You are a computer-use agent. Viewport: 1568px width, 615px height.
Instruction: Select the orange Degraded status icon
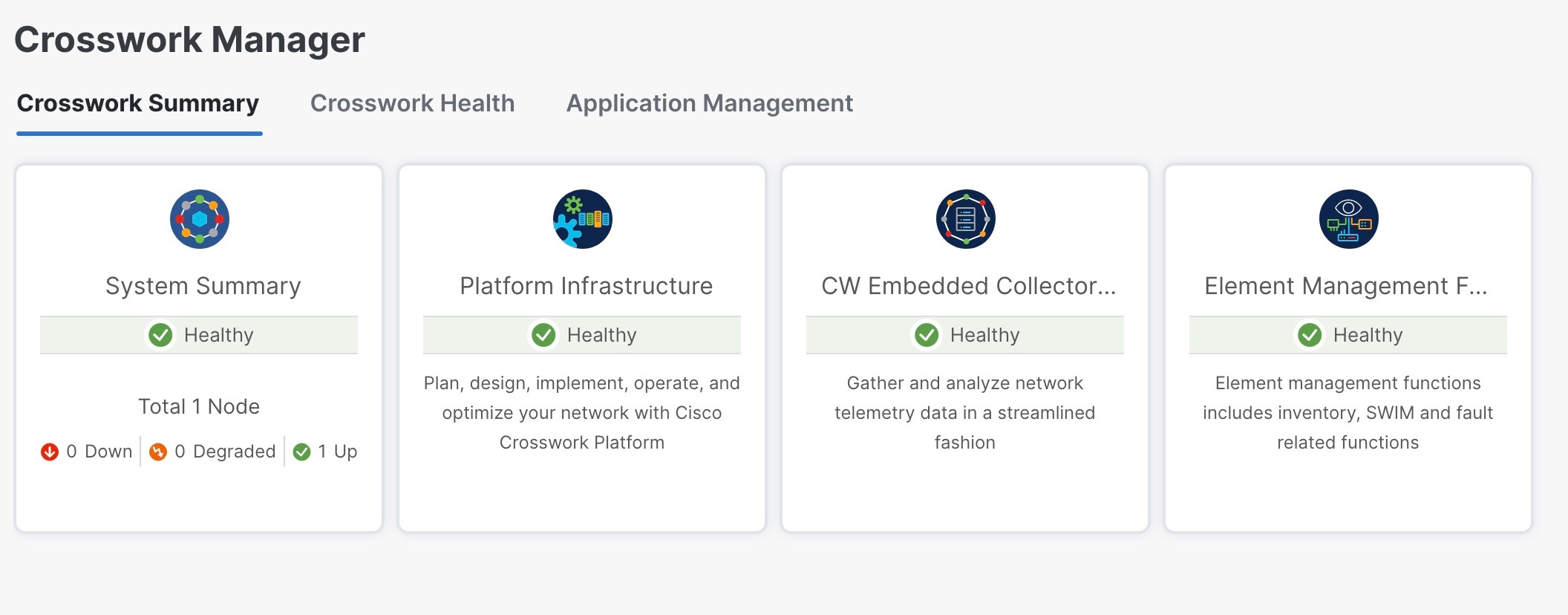pos(157,451)
